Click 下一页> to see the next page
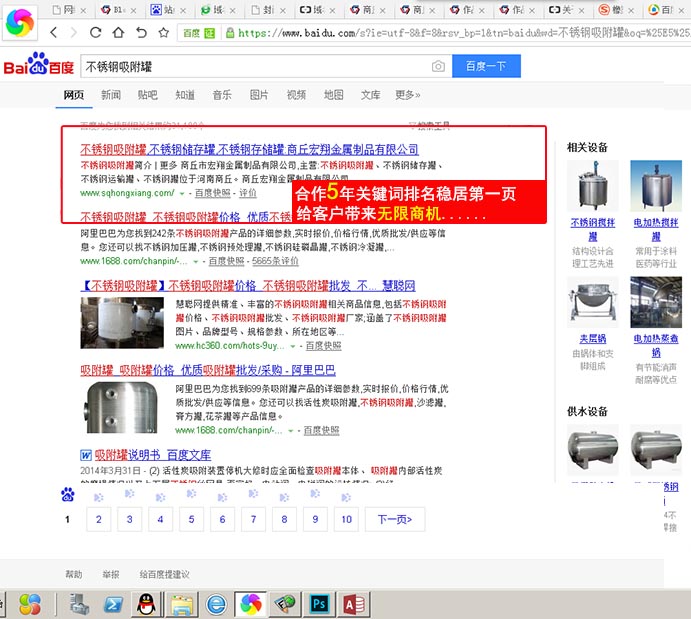Viewport: 691px width, 619px height. (395, 519)
